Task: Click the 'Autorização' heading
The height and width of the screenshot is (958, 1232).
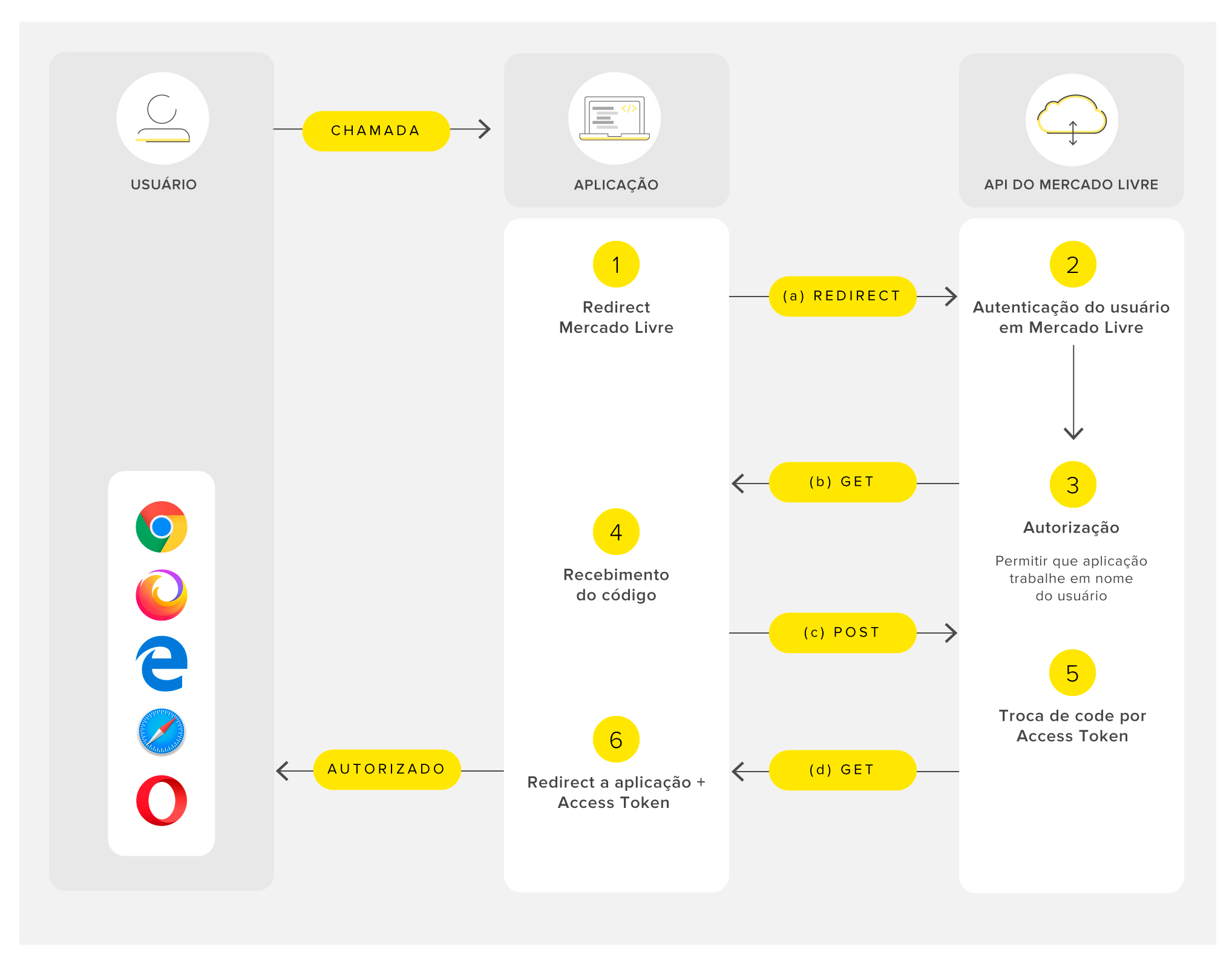Action: point(1071,528)
